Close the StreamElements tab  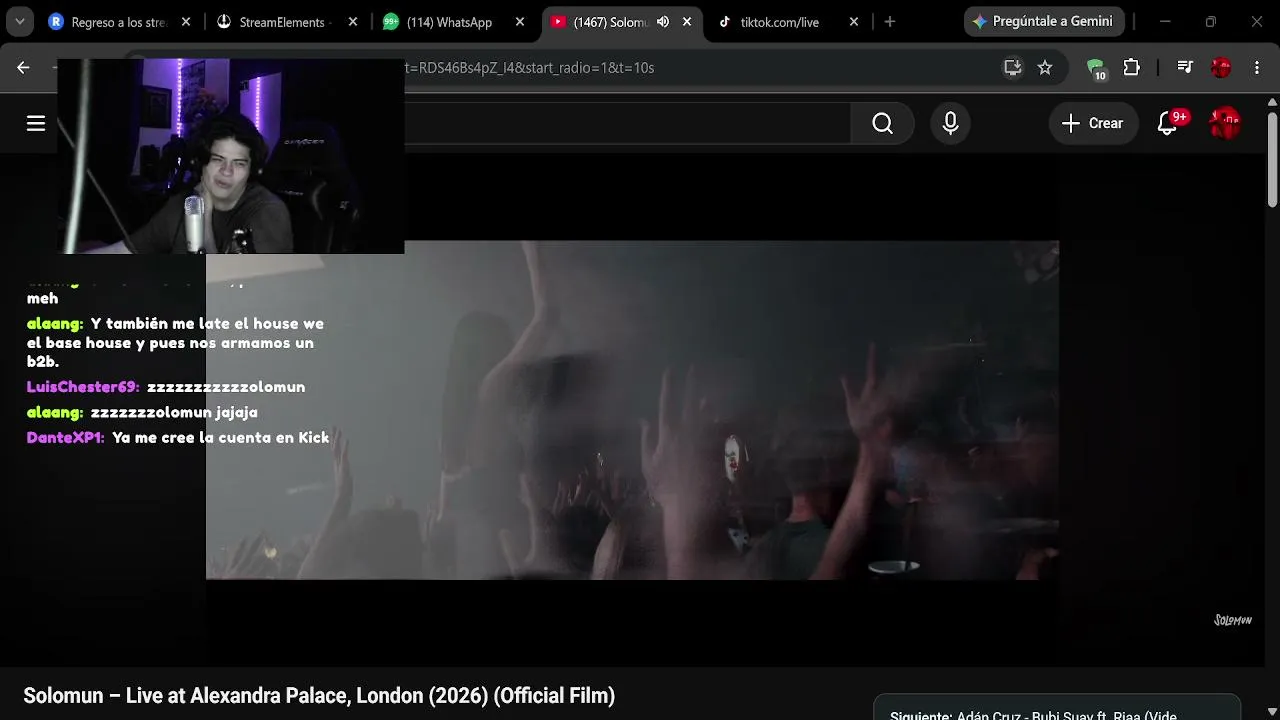coord(354,22)
